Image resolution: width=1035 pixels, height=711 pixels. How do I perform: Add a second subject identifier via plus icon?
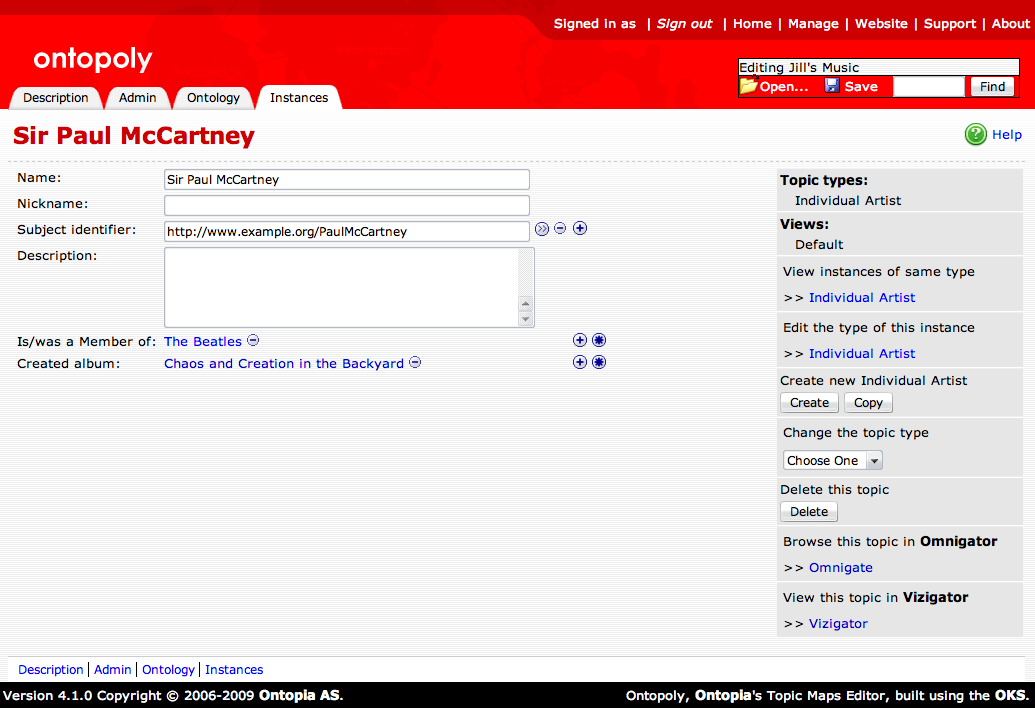click(580, 229)
